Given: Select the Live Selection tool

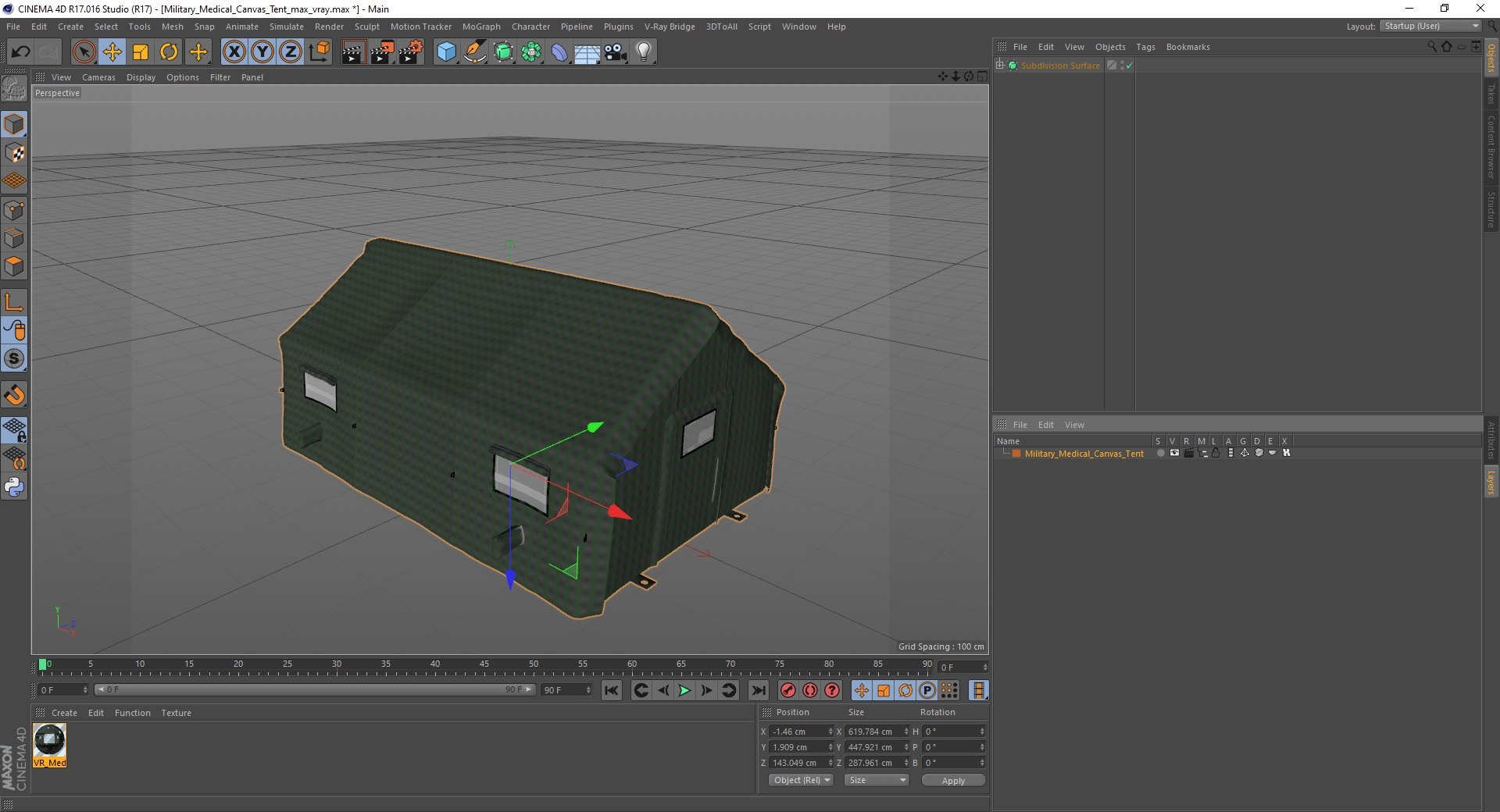Looking at the screenshot, I should pos(84,52).
